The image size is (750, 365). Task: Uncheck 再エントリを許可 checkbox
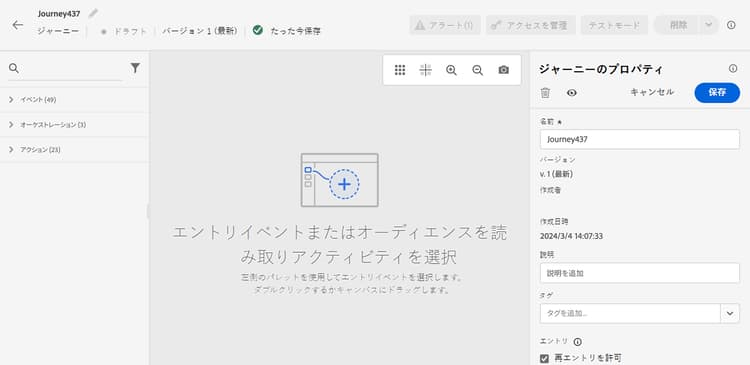(x=544, y=358)
